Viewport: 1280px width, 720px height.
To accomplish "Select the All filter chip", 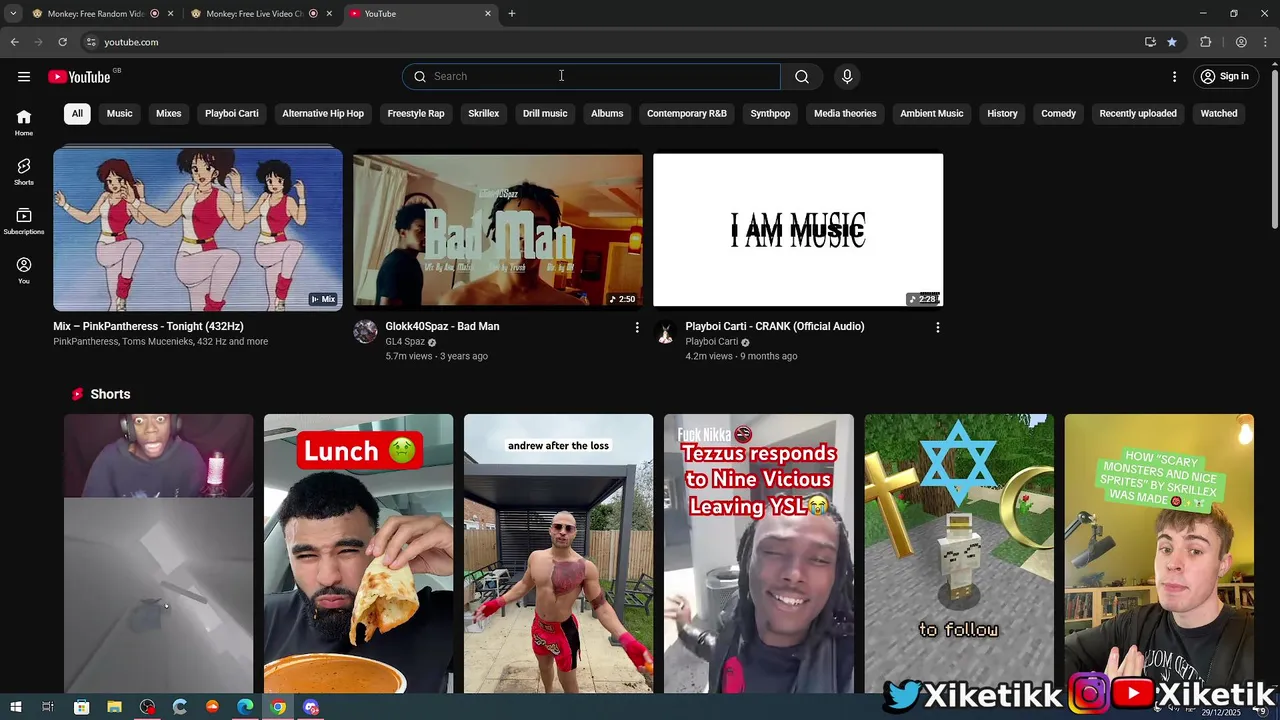I will (77, 114).
